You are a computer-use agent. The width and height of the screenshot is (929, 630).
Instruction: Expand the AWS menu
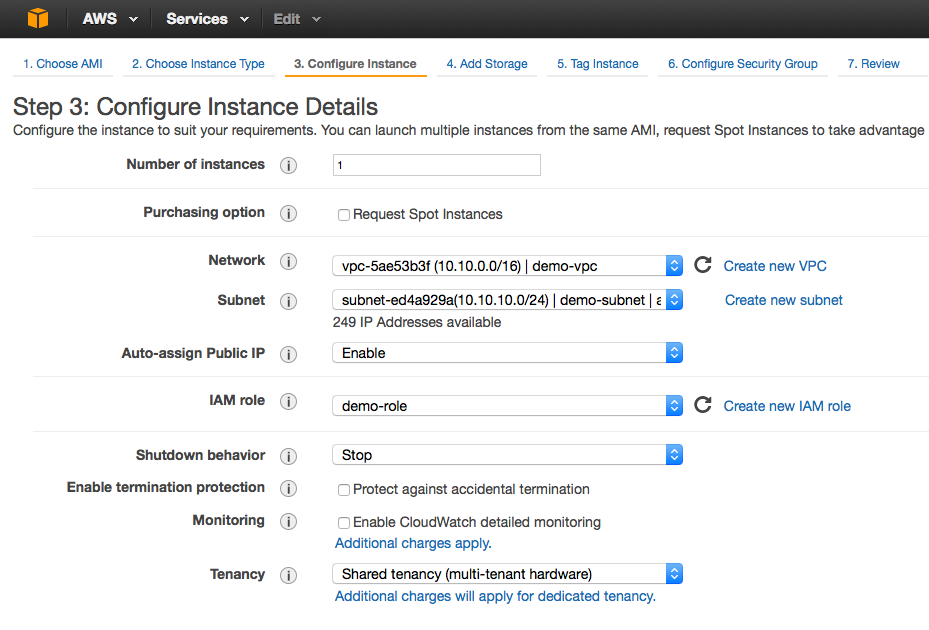(x=110, y=19)
